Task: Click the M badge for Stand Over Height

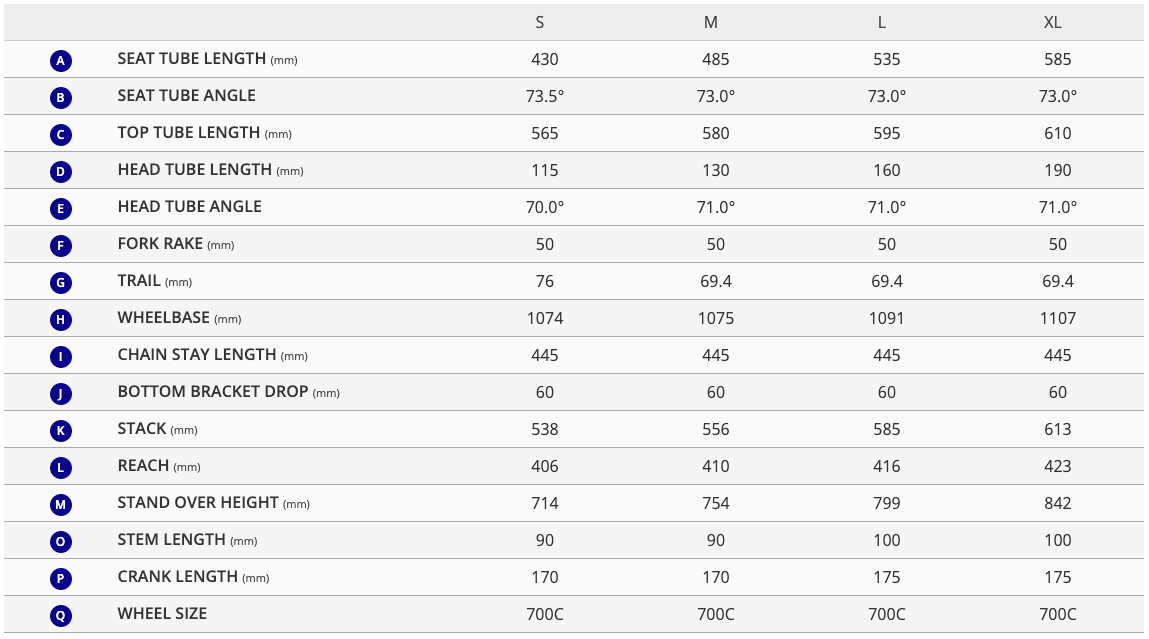Action: pyautogui.click(x=61, y=504)
